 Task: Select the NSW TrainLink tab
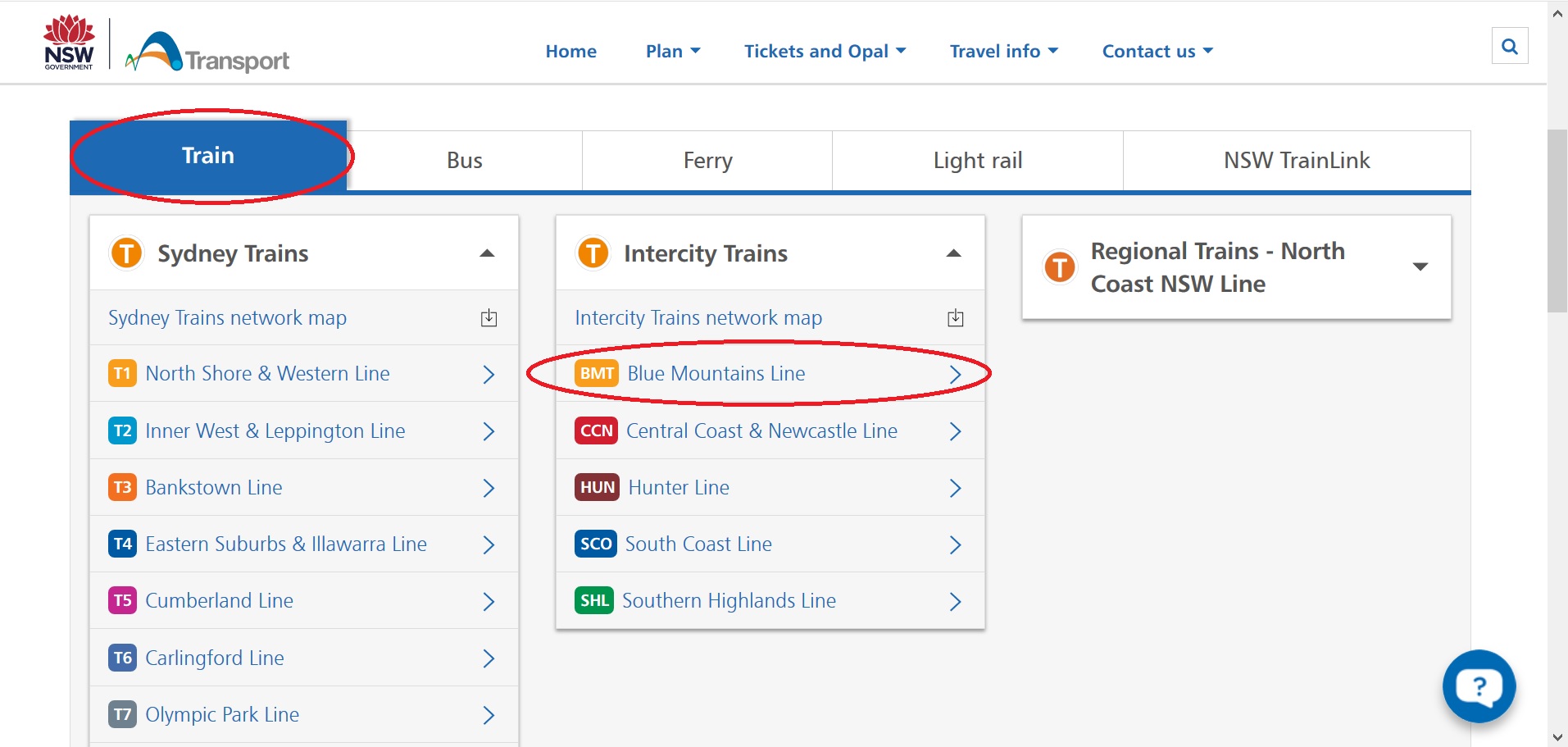pos(1296,161)
